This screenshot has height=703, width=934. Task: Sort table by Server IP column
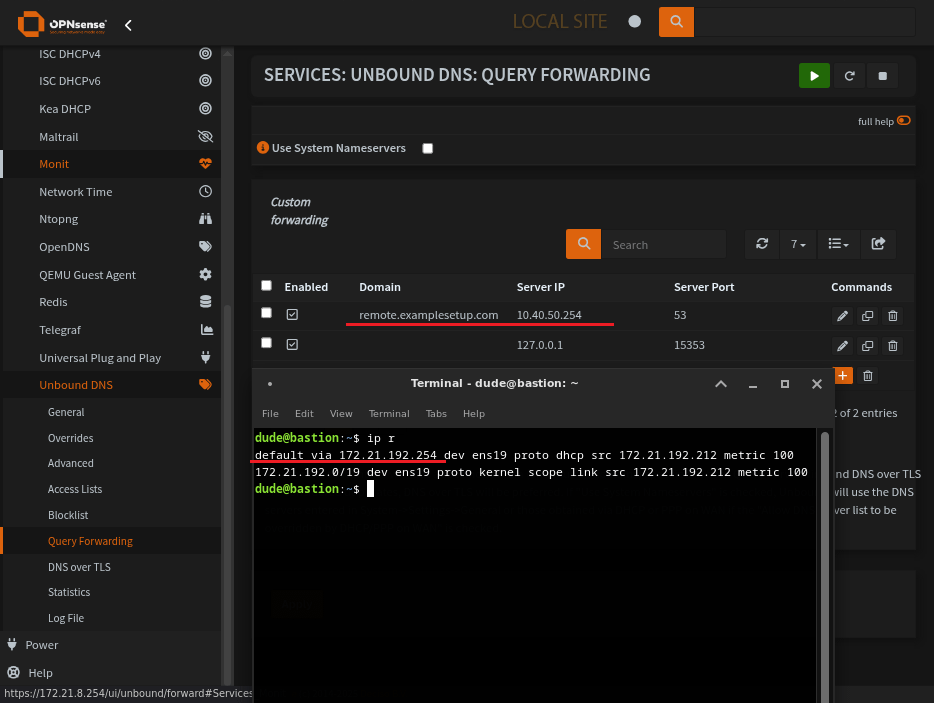point(540,287)
